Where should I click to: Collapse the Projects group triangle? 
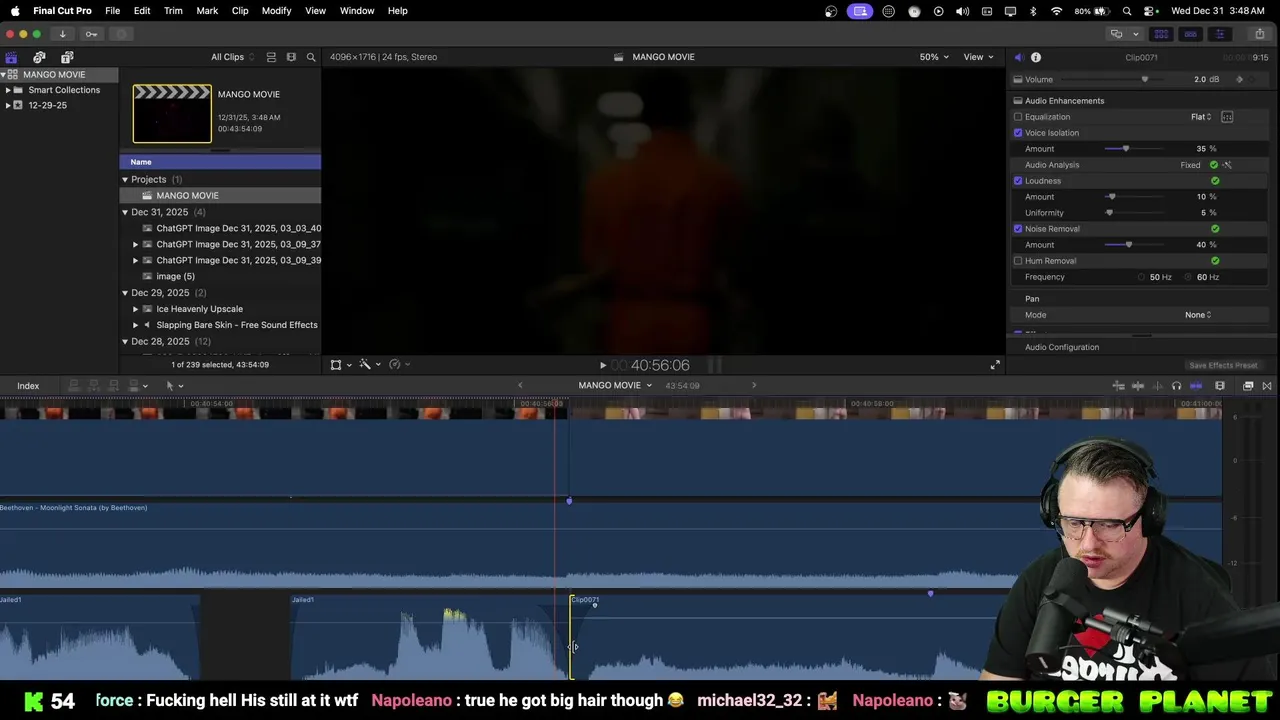pyautogui.click(x=125, y=180)
